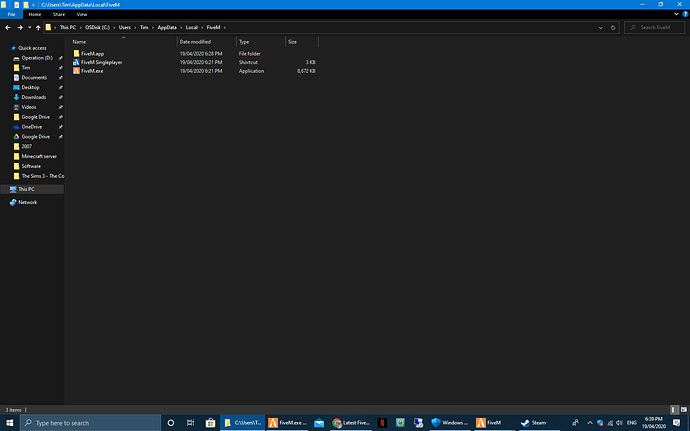
Task: Open Desktop in sidebar
Action: tap(30, 87)
